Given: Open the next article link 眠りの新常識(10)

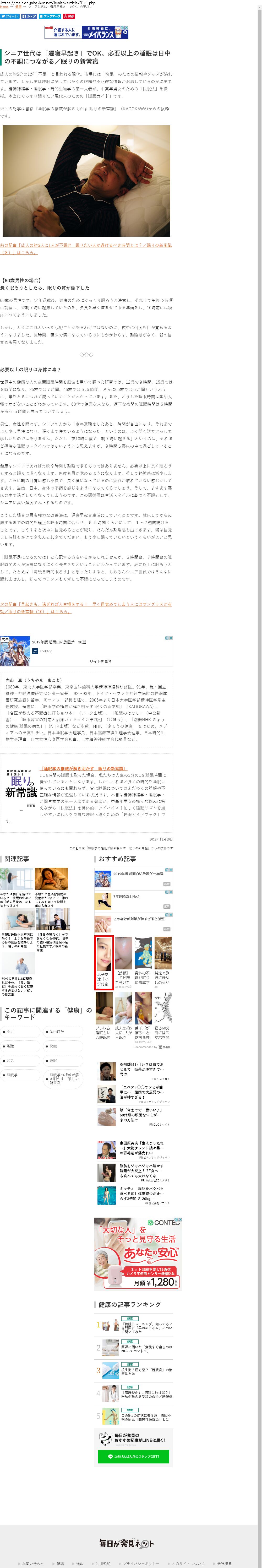Looking at the screenshot, I should pyautogui.click(x=86, y=607).
